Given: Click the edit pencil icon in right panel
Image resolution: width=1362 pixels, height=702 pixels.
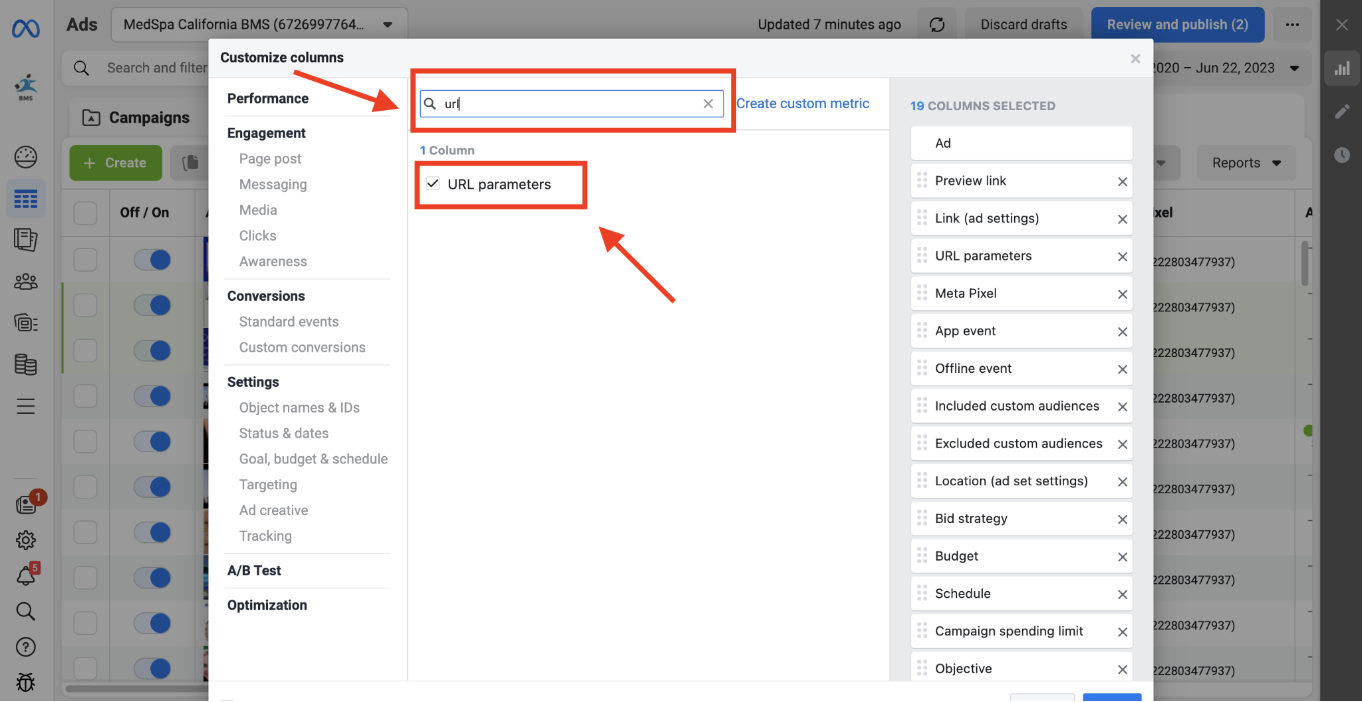Looking at the screenshot, I should [1342, 112].
